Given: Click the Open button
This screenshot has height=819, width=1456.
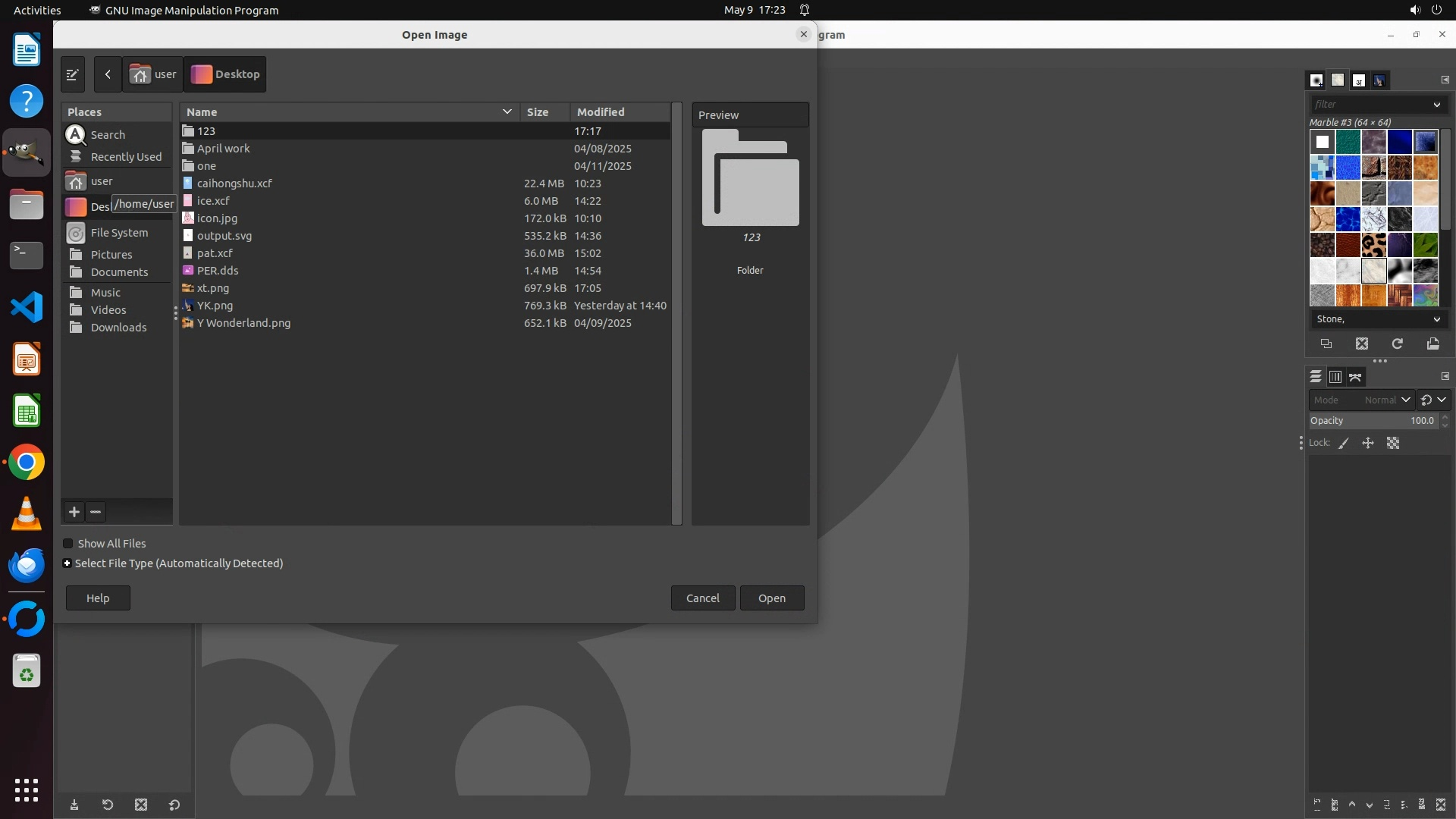Looking at the screenshot, I should 772,598.
